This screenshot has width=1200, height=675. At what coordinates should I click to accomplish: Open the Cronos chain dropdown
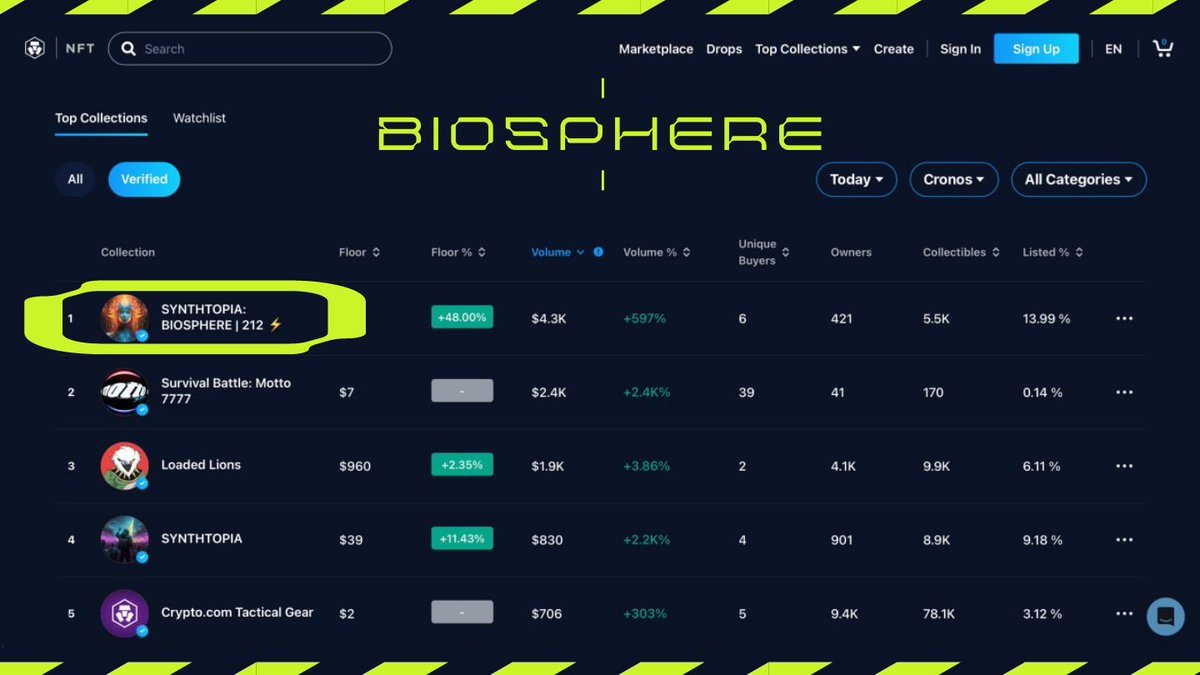[954, 179]
